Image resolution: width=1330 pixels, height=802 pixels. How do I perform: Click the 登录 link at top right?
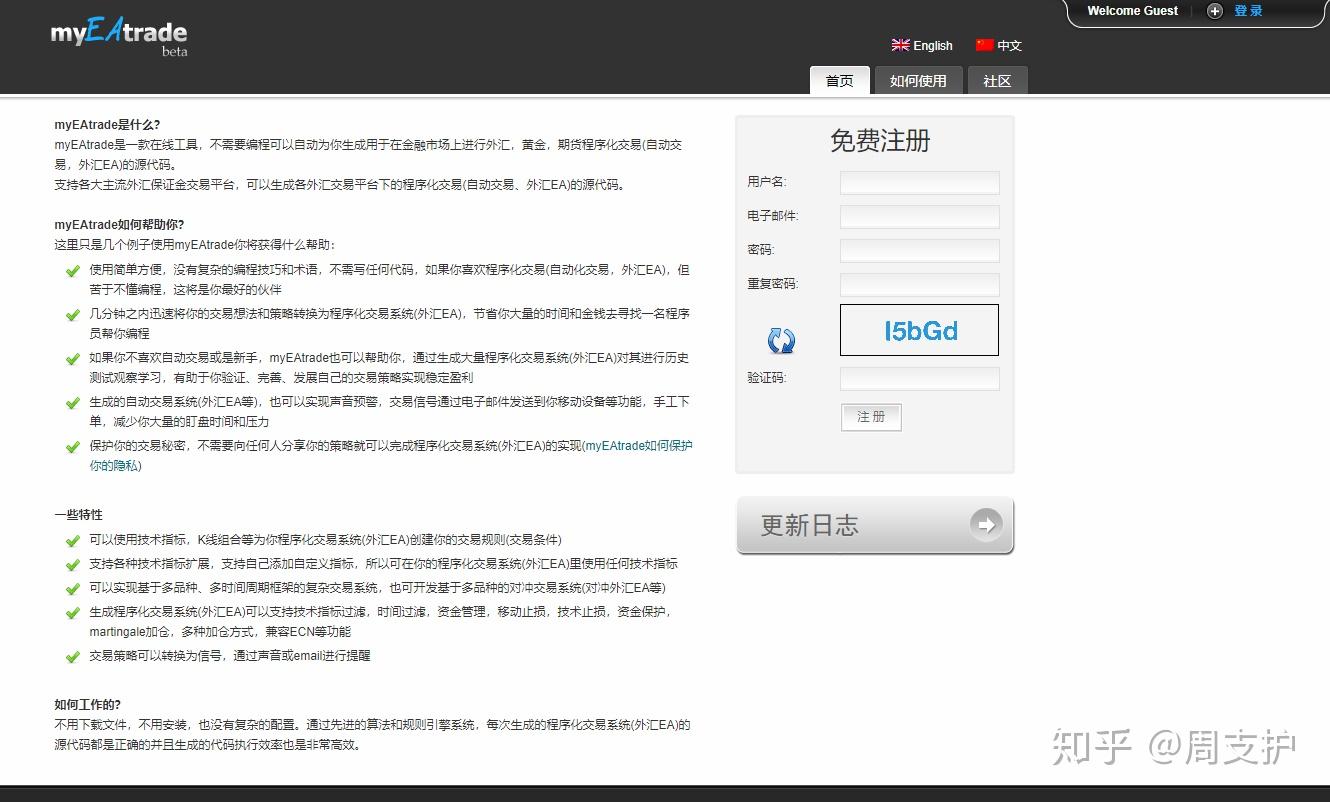coord(1249,11)
